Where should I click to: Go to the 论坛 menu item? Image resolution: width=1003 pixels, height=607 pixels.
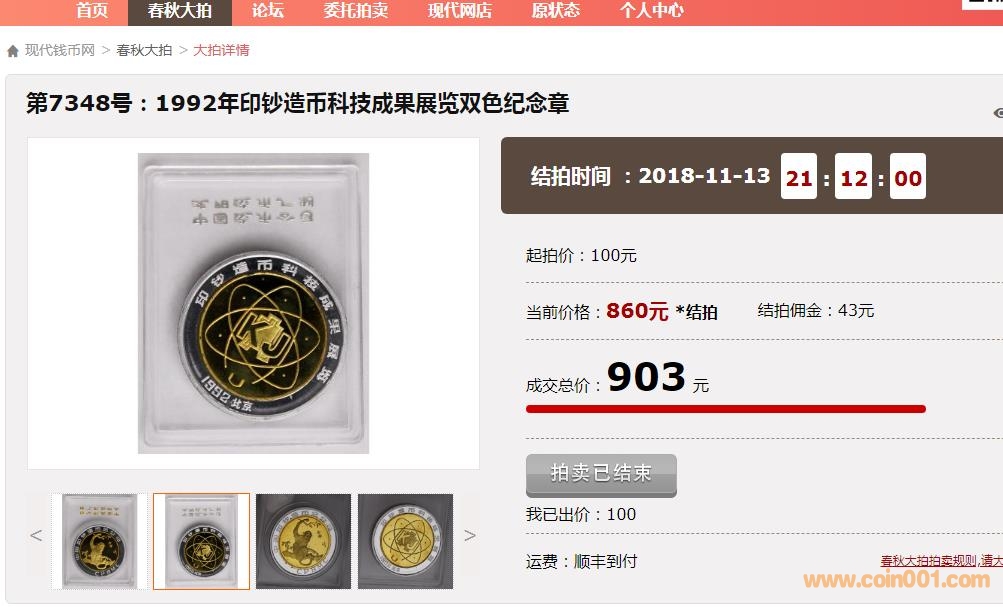tap(267, 10)
